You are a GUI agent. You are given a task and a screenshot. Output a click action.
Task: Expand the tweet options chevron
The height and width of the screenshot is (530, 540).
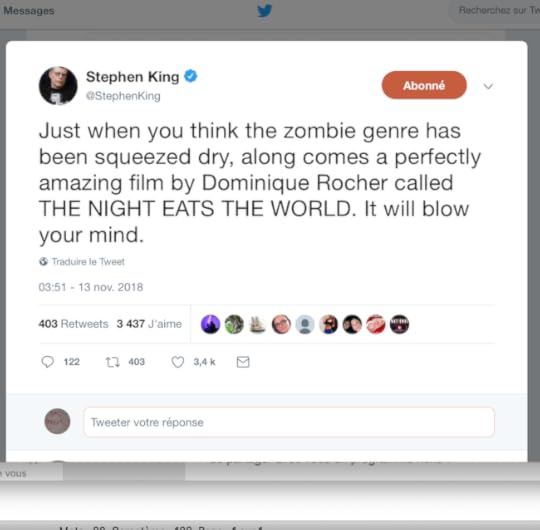click(488, 86)
